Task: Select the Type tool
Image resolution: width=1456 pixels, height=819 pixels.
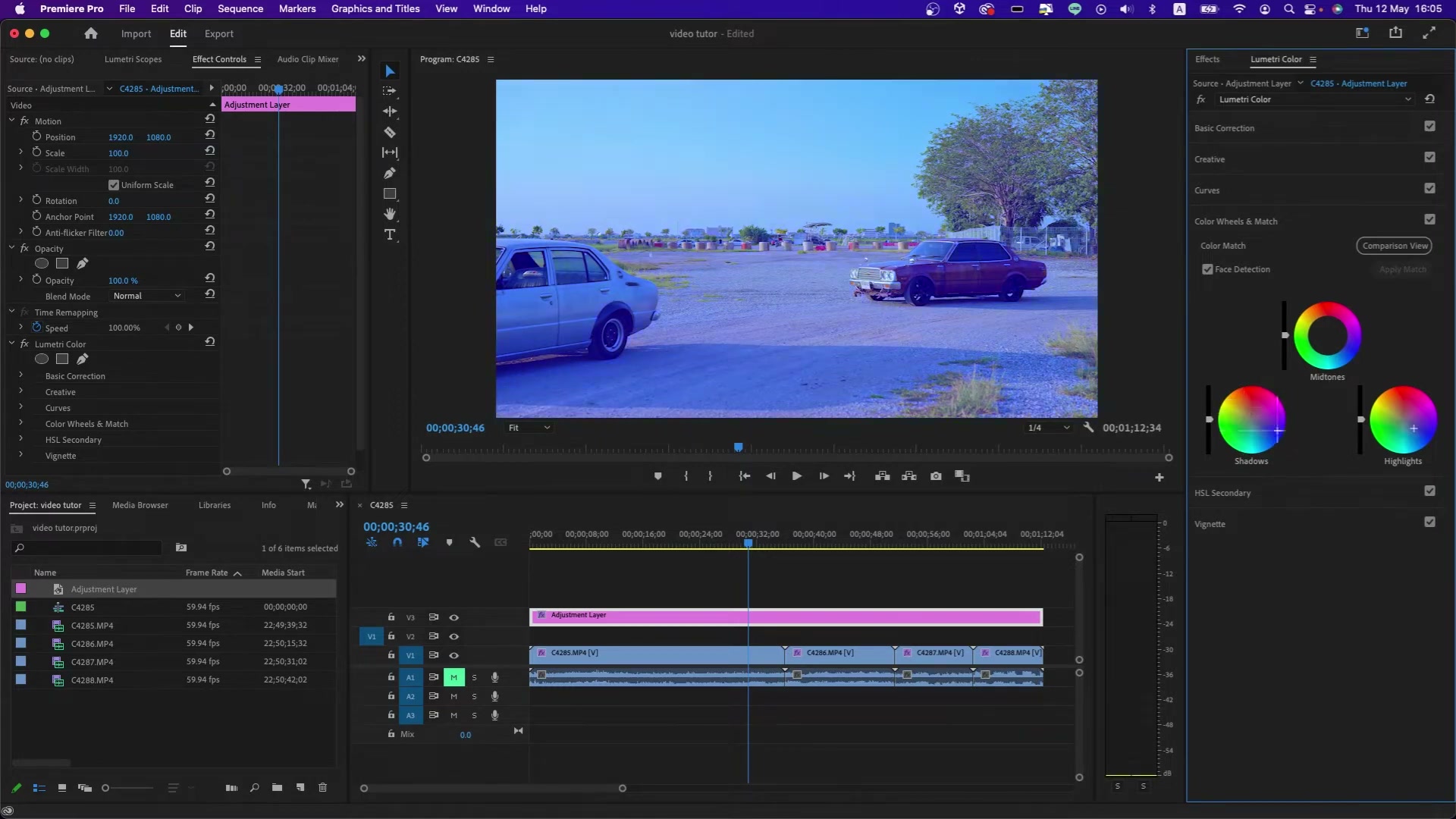Action: pyautogui.click(x=390, y=235)
